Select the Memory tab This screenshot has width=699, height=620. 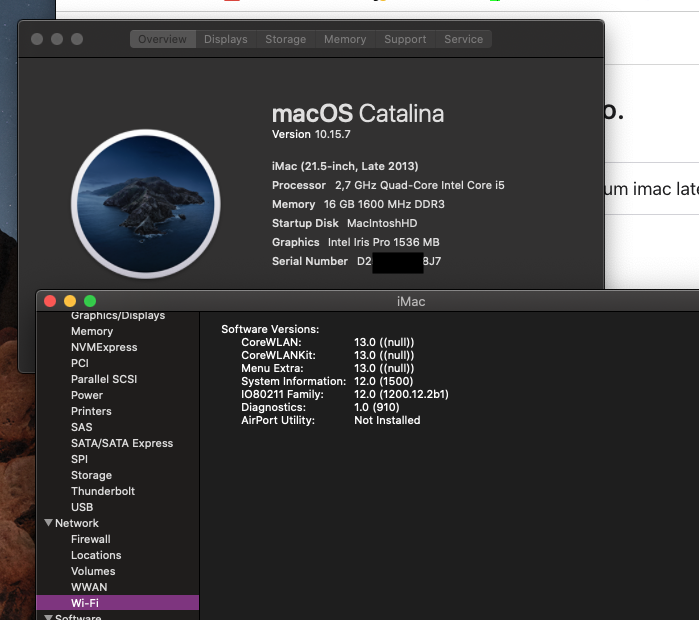click(x=344, y=39)
